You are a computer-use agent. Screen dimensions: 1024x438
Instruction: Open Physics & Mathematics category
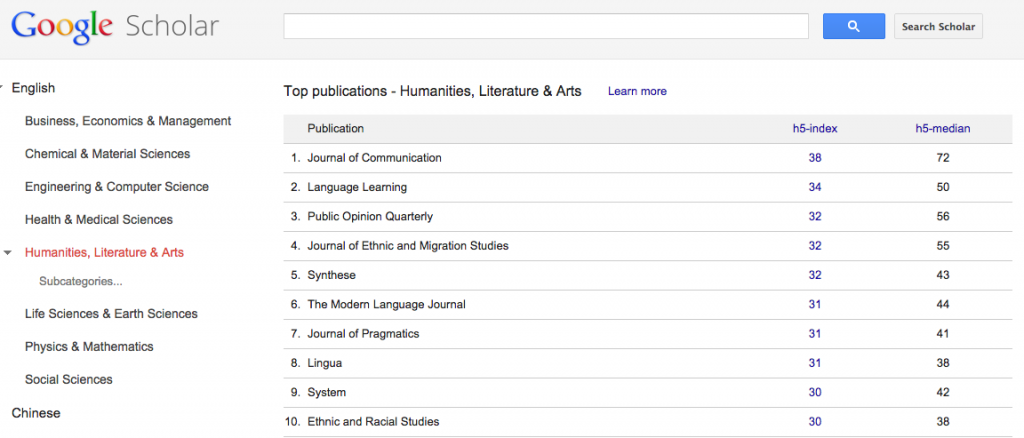(x=89, y=347)
